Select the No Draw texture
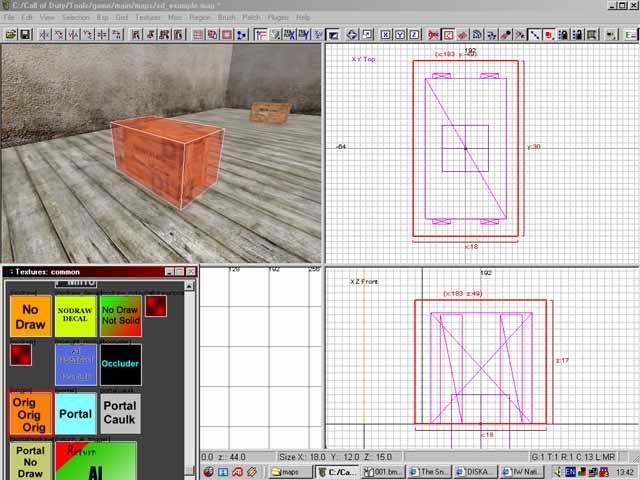Screen dimensions: 640x480 tap(30, 316)
